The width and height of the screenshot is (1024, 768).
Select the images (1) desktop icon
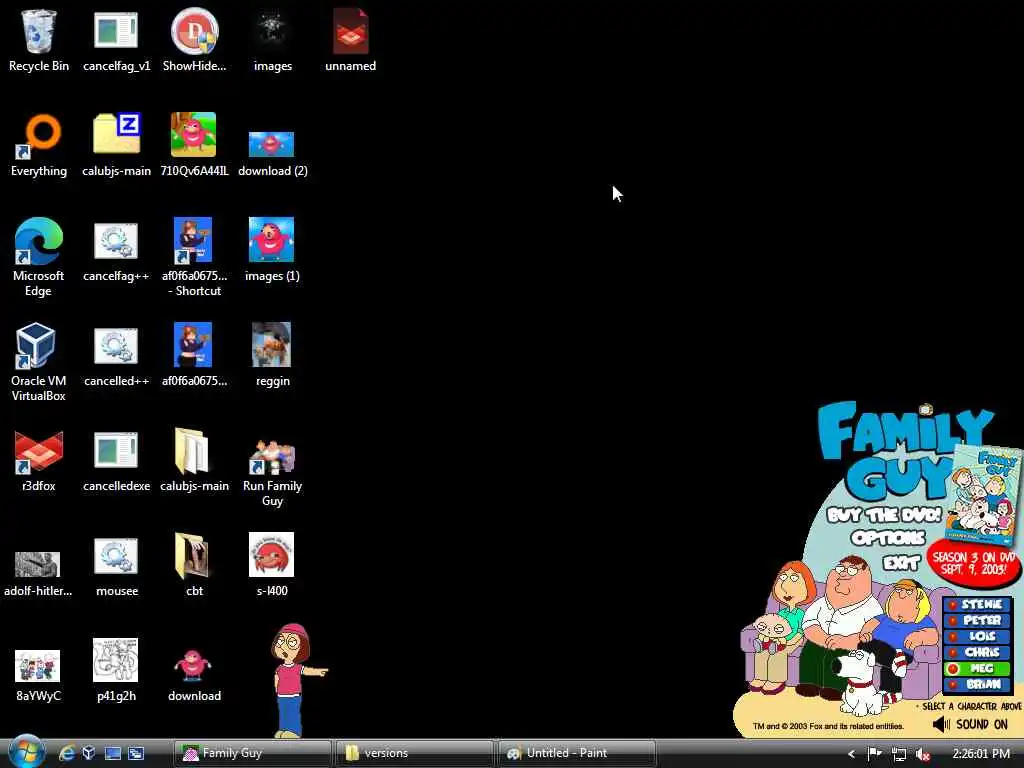272,249
